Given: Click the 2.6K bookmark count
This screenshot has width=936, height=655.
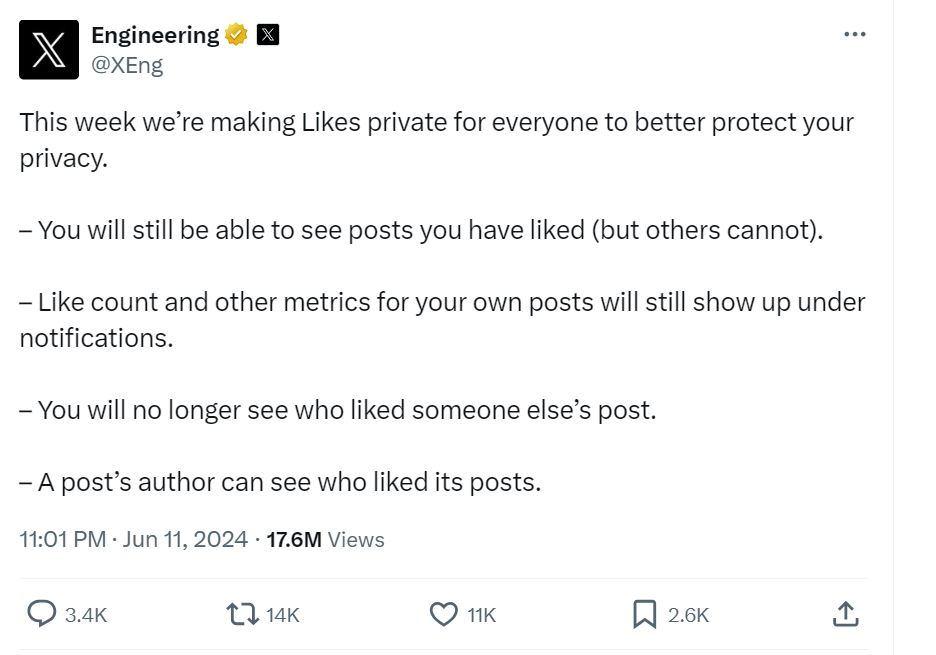Looking at the screenshot, I should click(688, 615).
